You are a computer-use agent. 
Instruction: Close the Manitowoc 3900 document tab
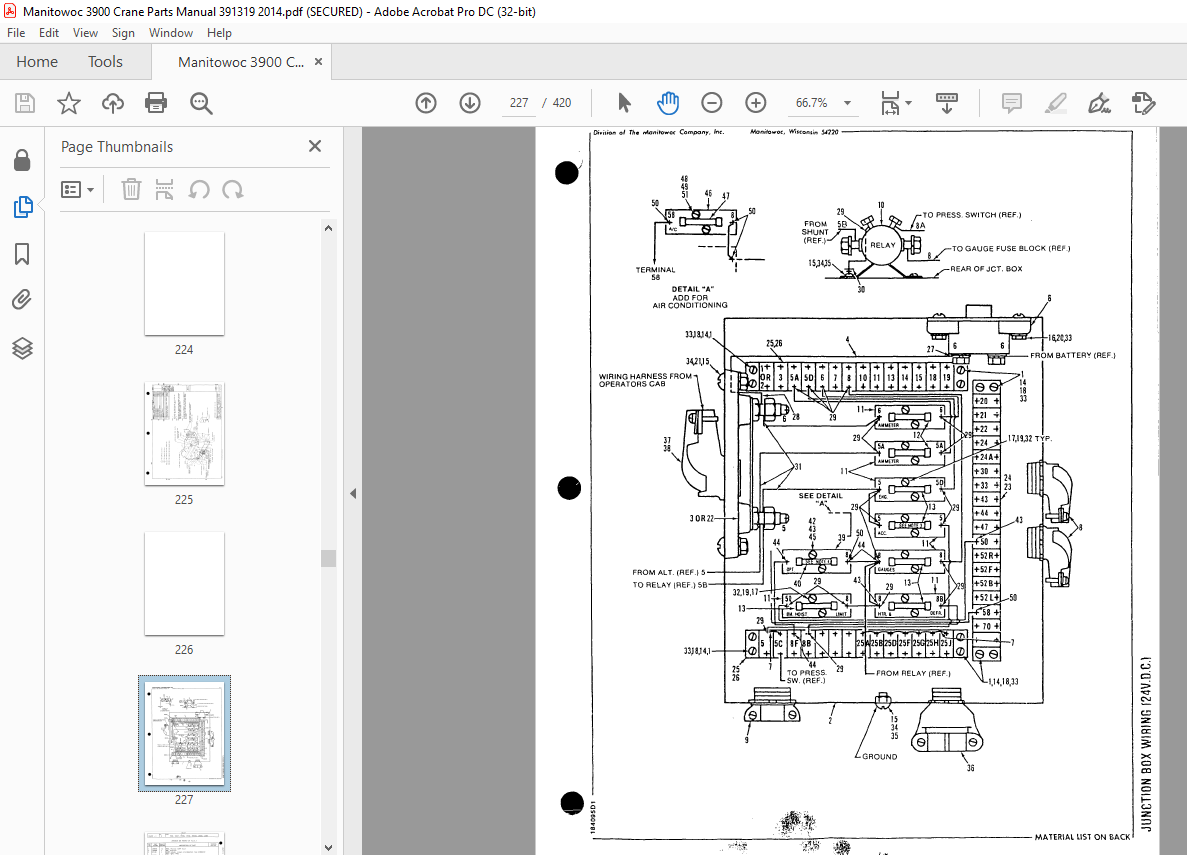[x=318, y=62]
